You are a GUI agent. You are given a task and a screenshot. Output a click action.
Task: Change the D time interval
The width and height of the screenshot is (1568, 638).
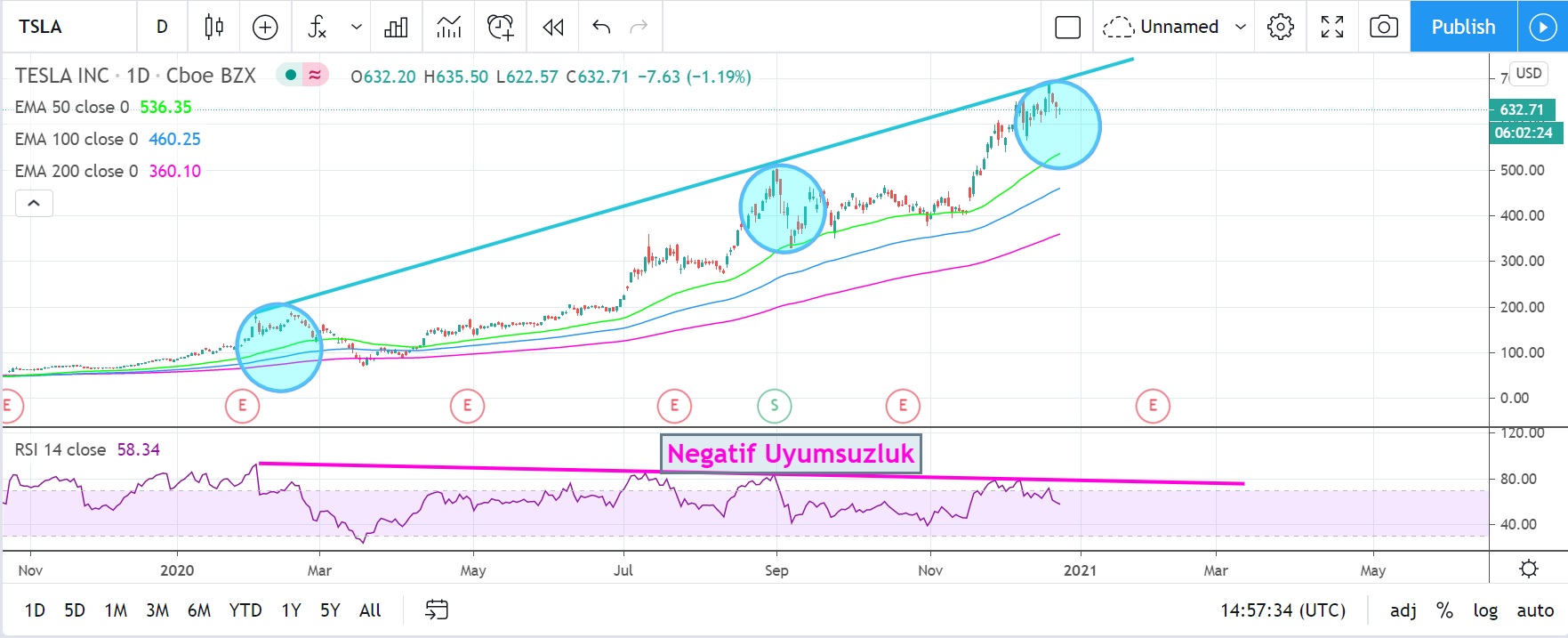162,27
